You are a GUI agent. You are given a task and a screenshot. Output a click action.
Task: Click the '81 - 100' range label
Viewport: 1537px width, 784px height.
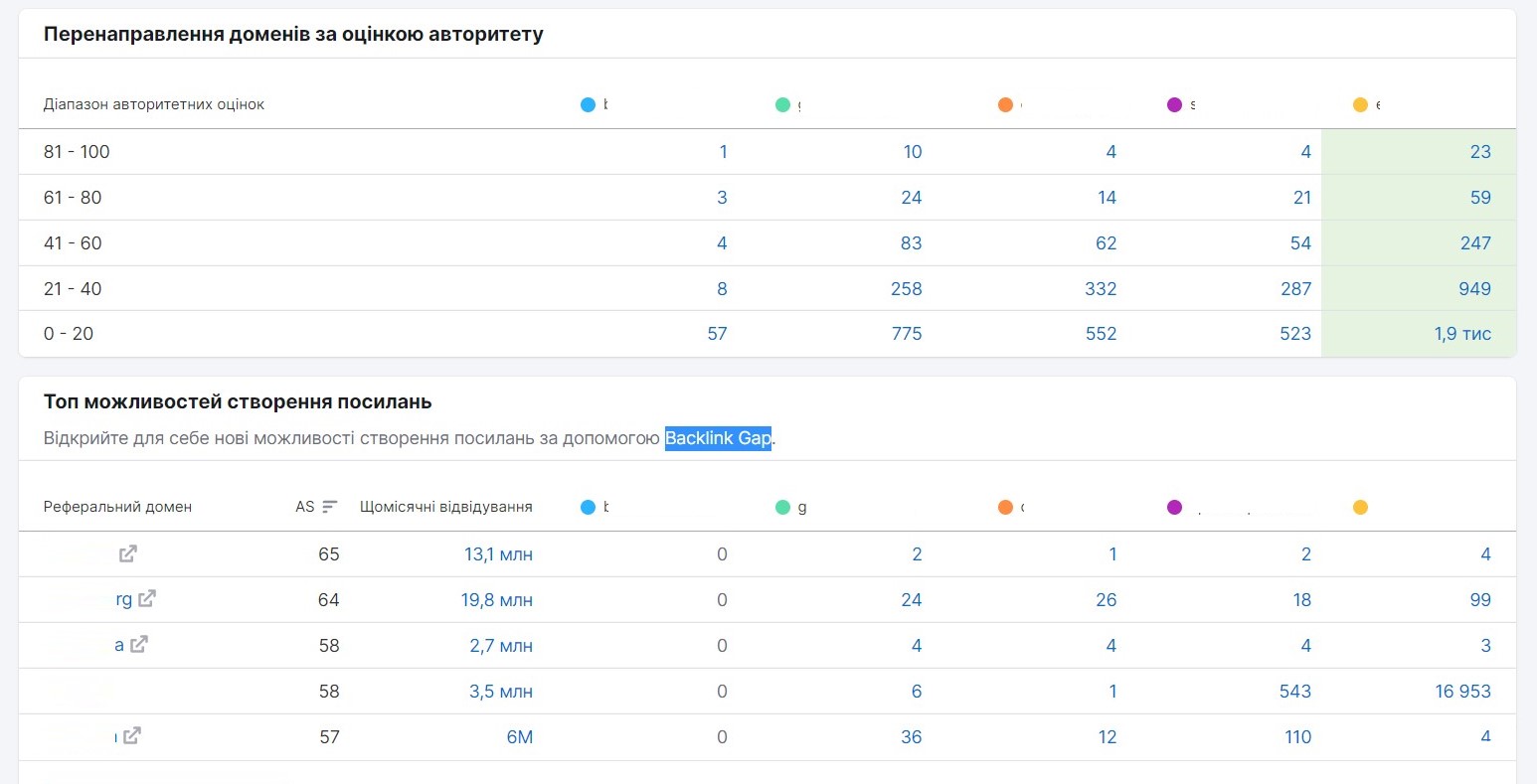(77, 152)
